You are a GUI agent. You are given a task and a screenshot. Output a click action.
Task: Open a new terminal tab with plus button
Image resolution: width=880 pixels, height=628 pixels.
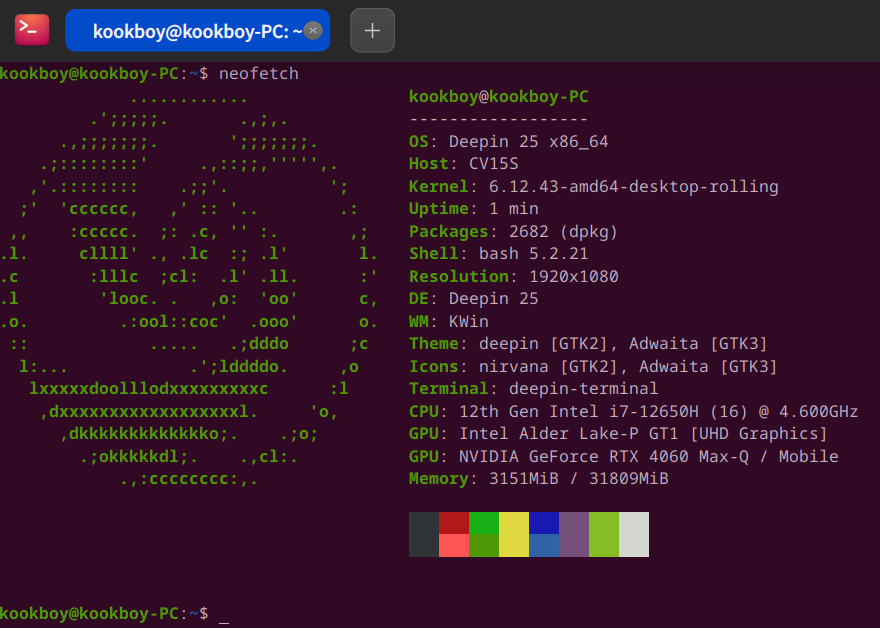[373, 30]
